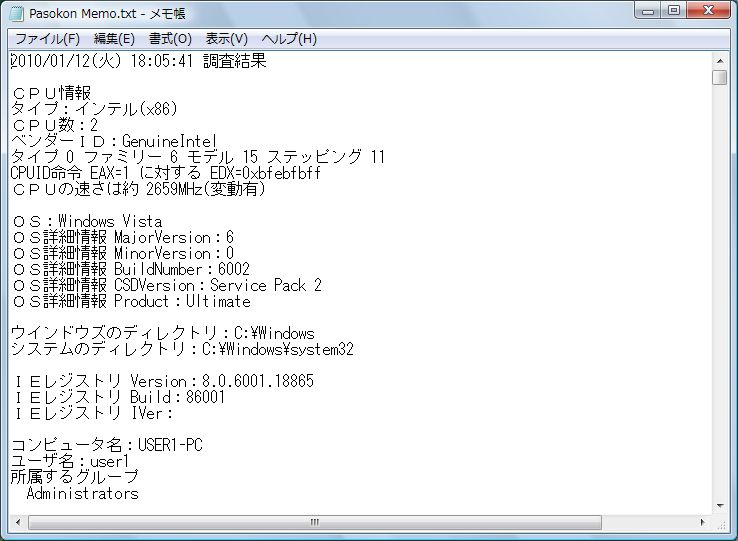The image size is (738, 541).
Task: Click the 'BuildNumber：6002' line
Action: click(x=131, y=269)
